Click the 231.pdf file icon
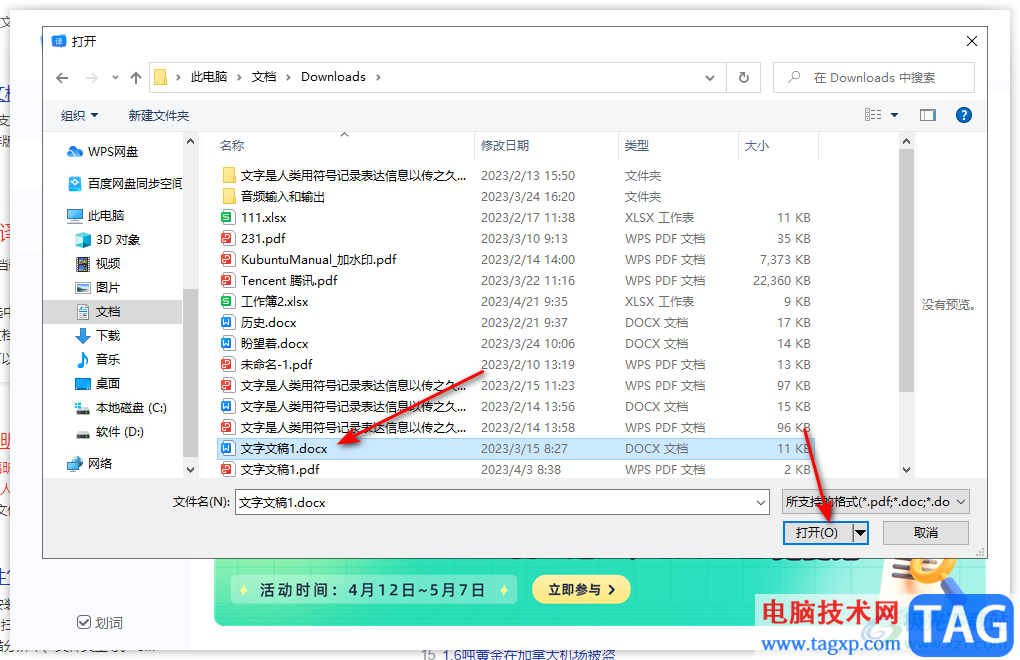 click(x=226, y=238)
